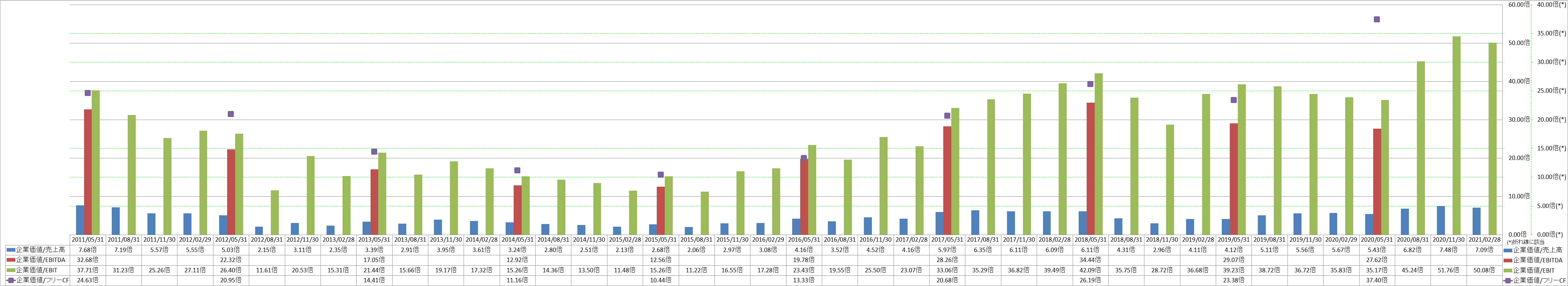1568x286 pixels.
Task: Click the red EBITDA bar for 2018/05/31
Action: pyautogui.click(x=1090, y=169)
